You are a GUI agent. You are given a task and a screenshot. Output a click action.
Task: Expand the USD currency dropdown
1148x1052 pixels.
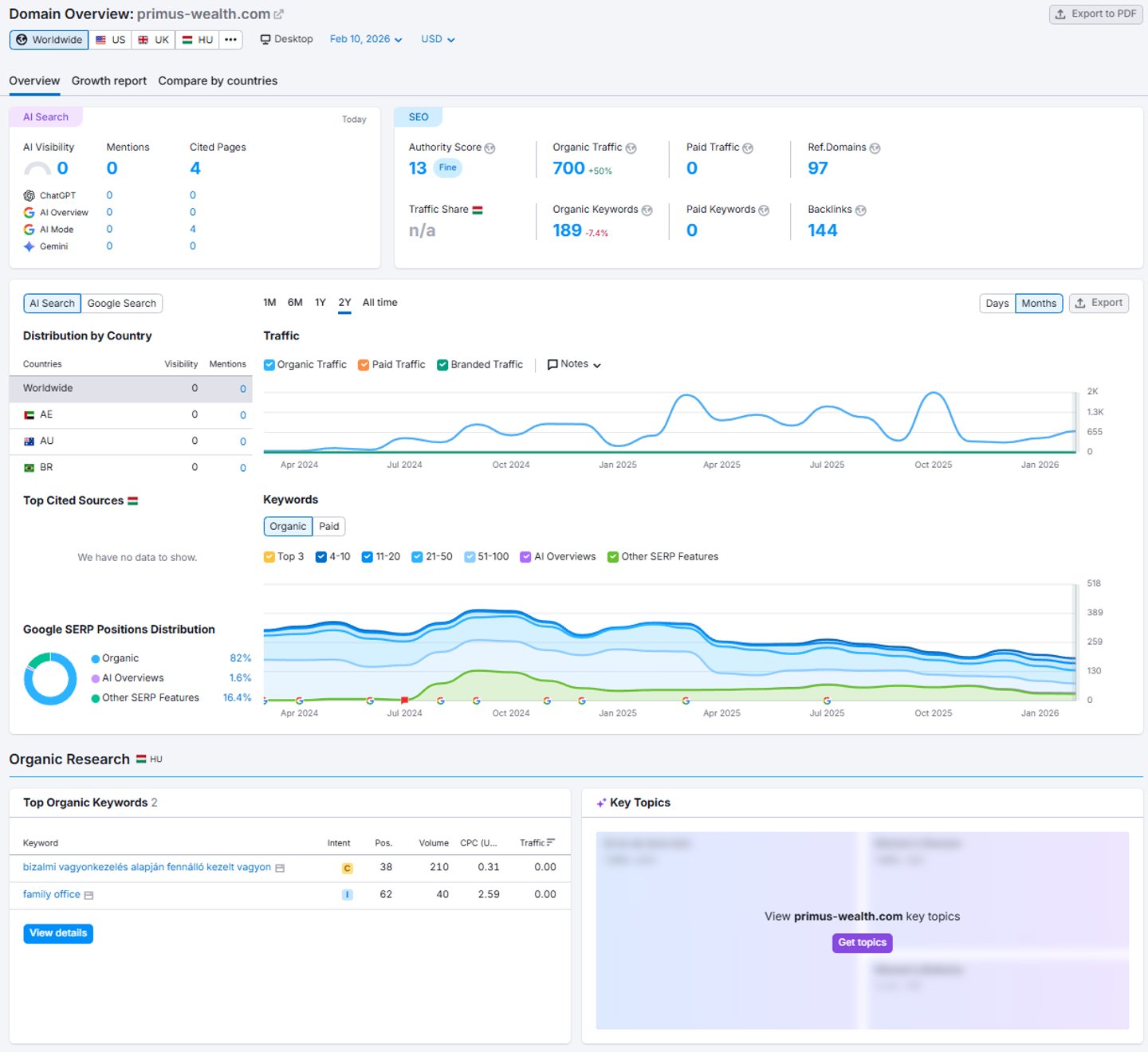coord(437,38)
